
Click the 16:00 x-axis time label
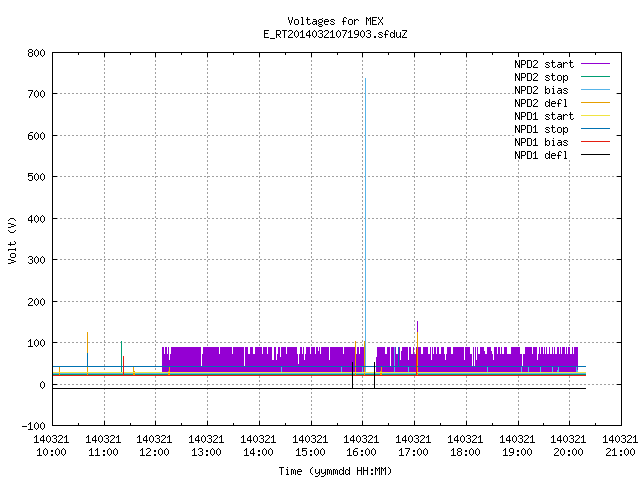tap(361, 452)
